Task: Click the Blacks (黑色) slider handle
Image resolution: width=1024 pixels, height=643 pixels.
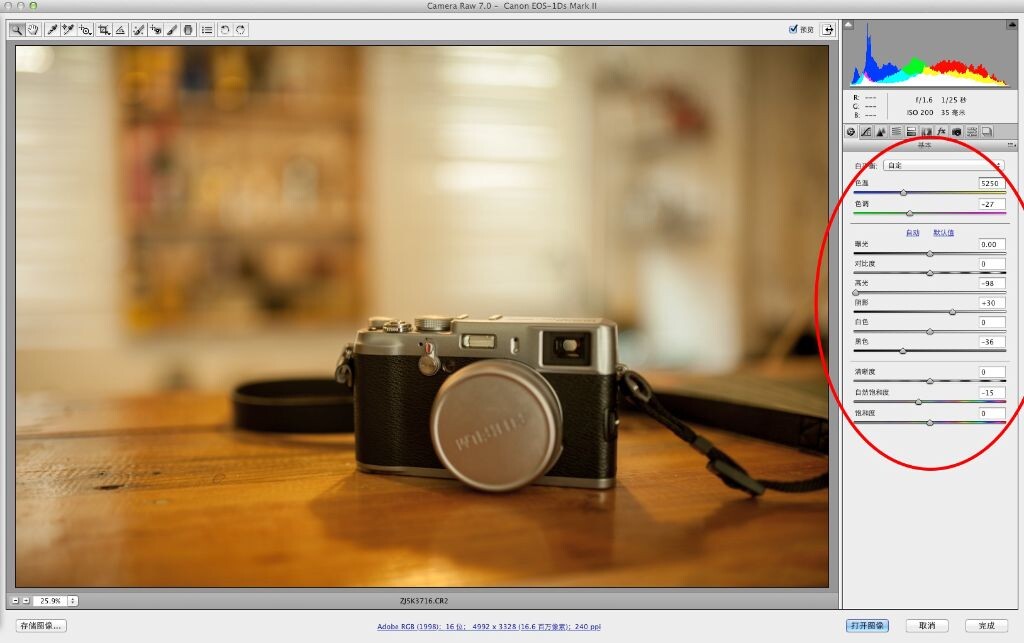Action: tap(903, 351)
